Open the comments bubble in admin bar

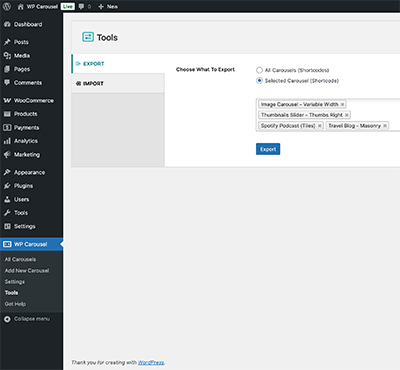[81, 7]
